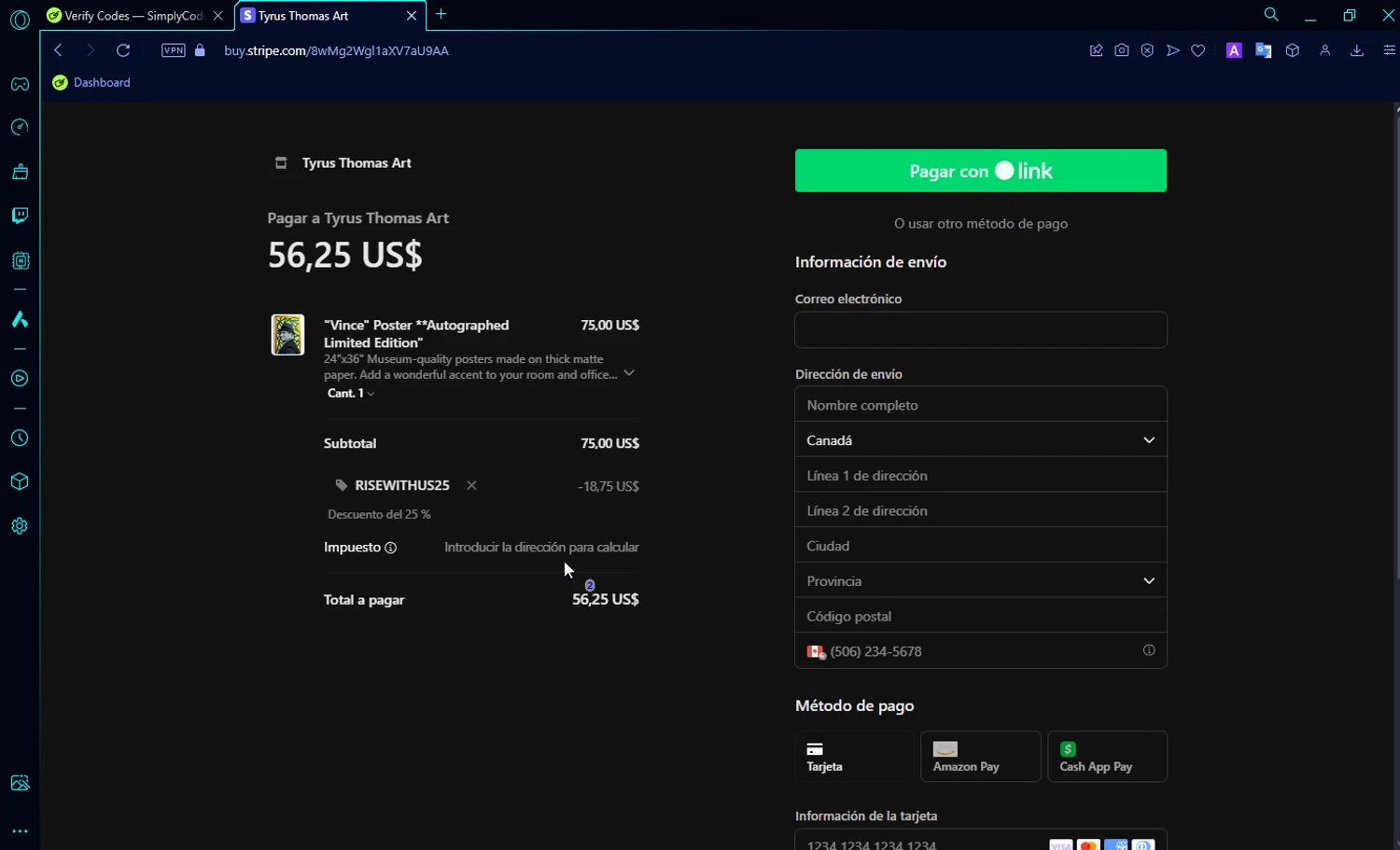Focus the Correo electrónico field

981,329
